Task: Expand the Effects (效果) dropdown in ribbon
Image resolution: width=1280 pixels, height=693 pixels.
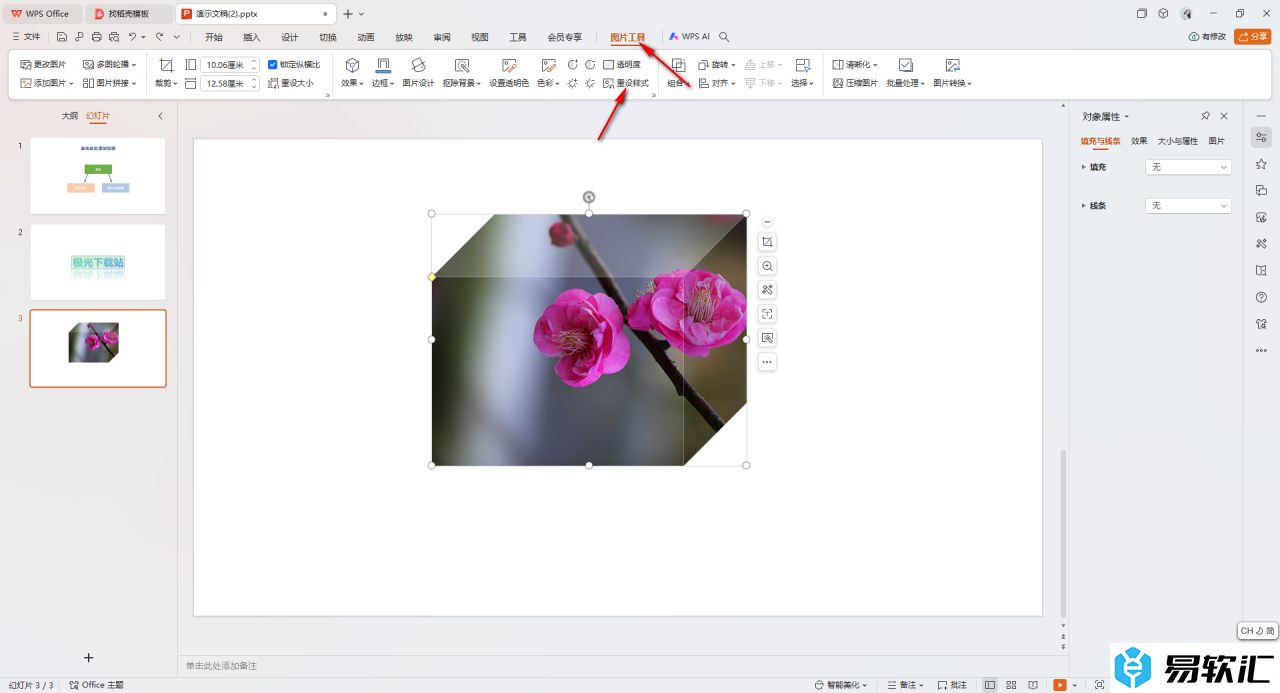Action: [353, 84]
